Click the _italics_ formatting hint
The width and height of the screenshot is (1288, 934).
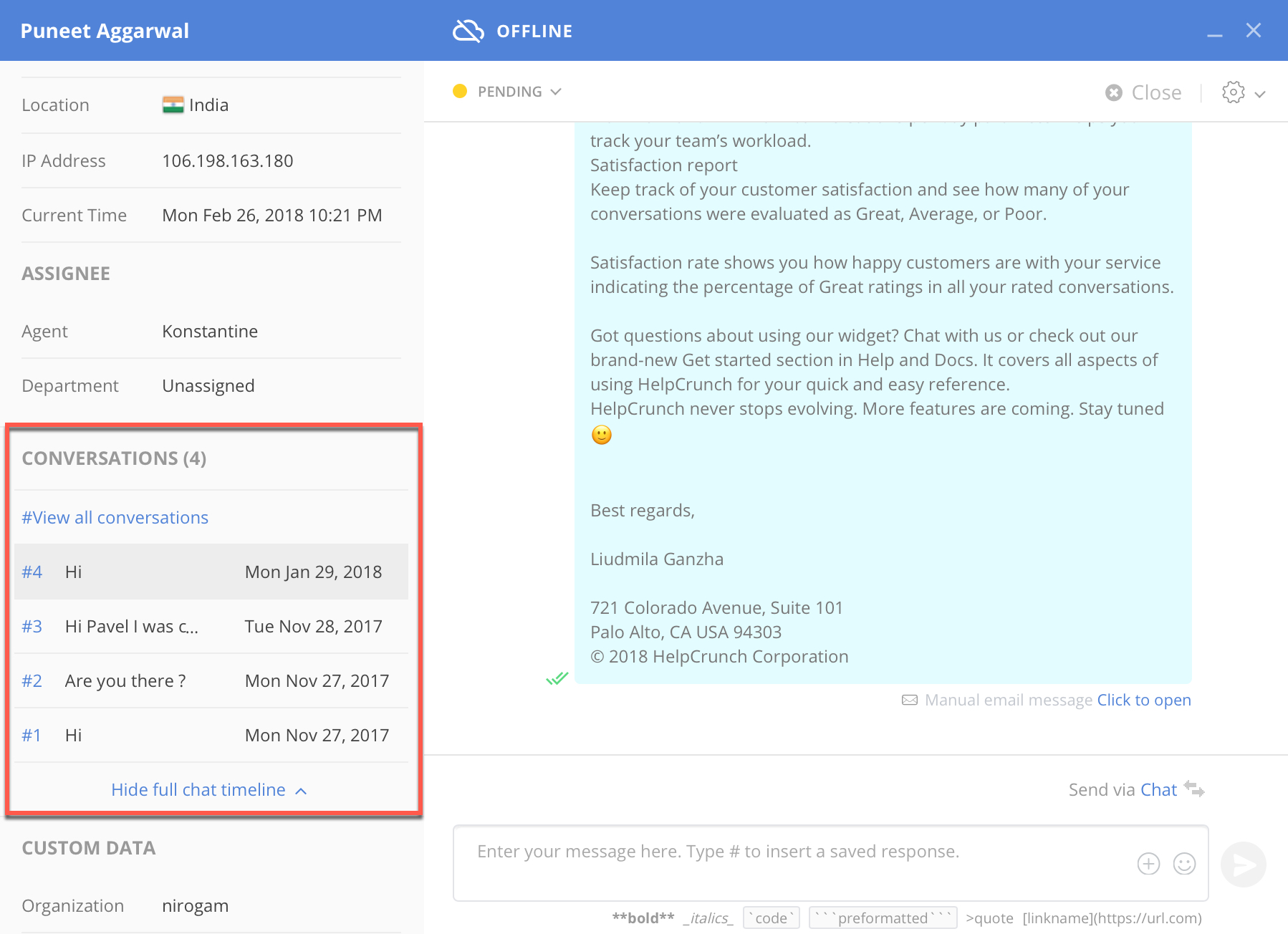tap(708, 918)
